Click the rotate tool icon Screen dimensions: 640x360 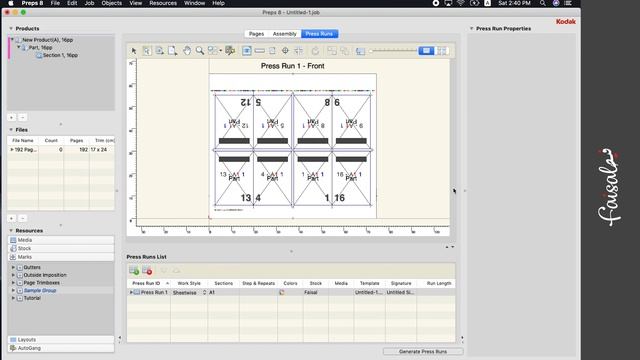pyautogui.click(x=315, y=51)
